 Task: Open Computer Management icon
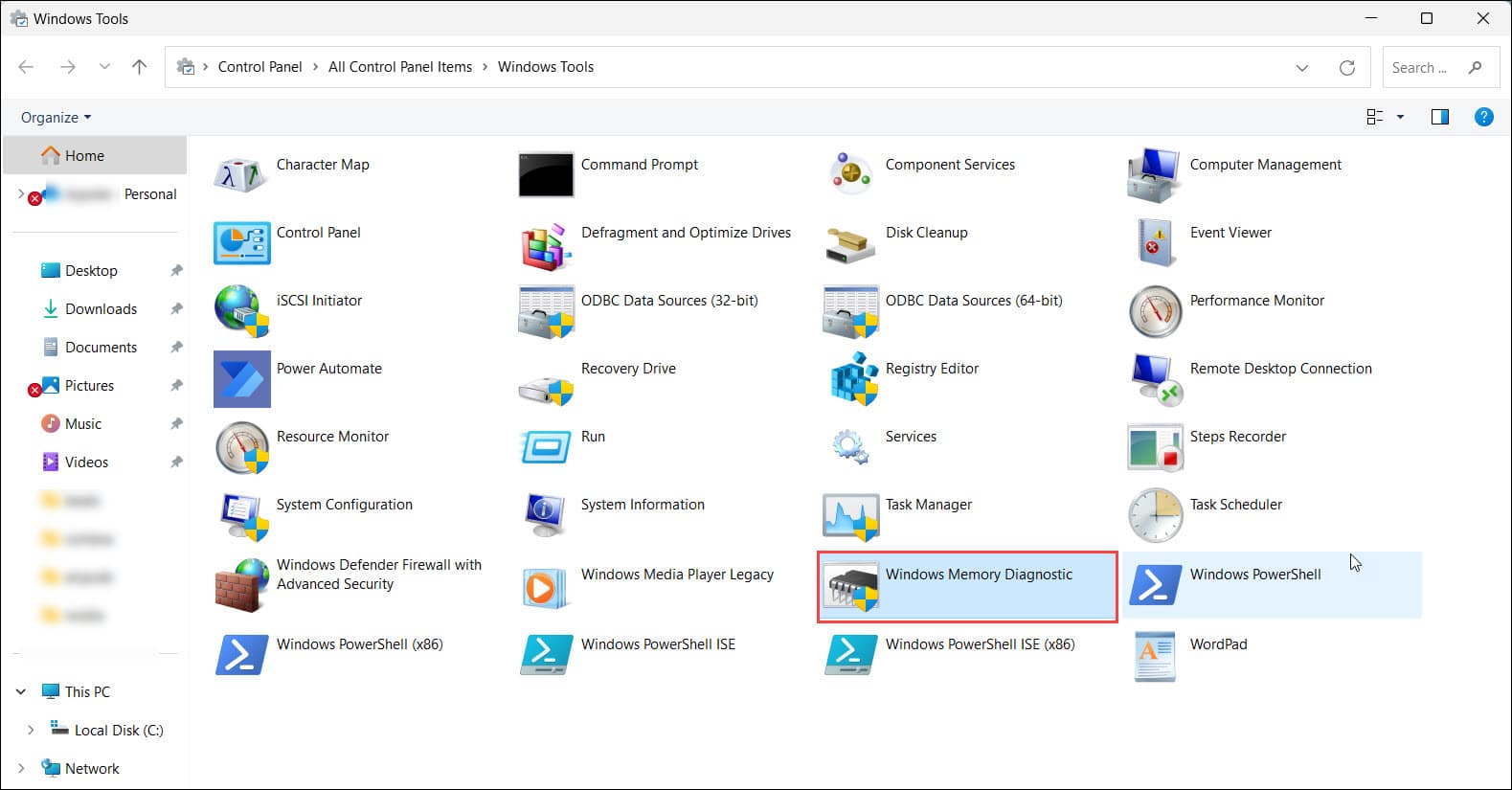point(1155,175)
